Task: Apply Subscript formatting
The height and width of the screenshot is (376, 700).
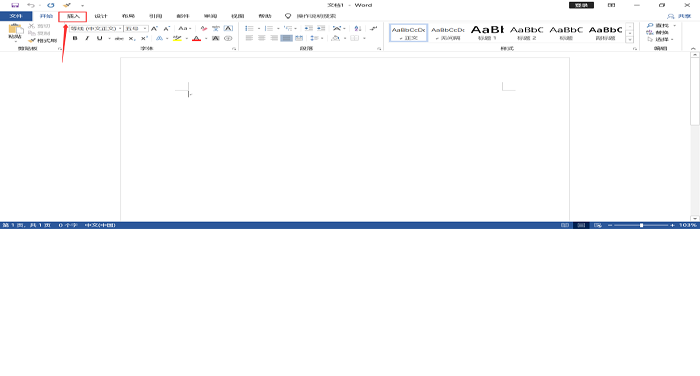Action: pyautogui.click(x=132, y=38)
